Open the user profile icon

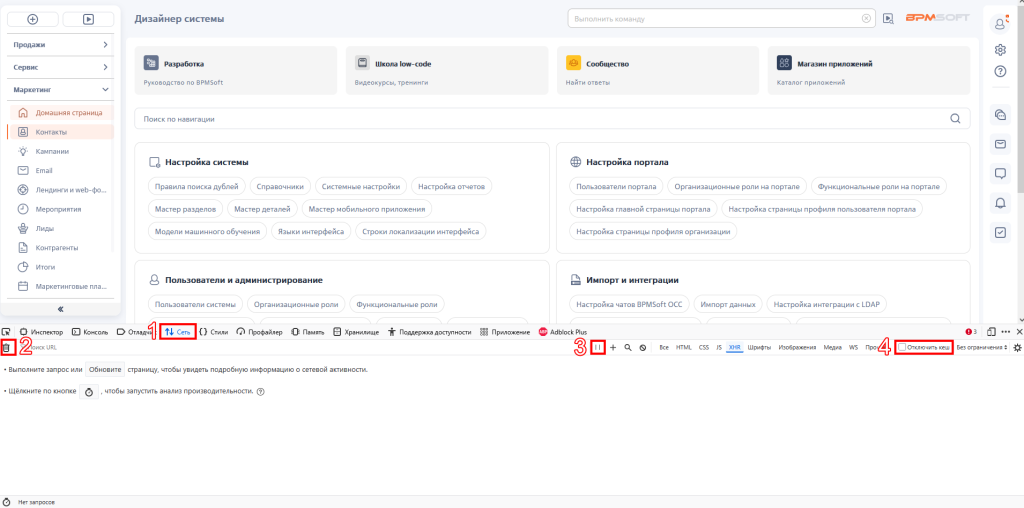pyautogui.click(x=999, y=24)
